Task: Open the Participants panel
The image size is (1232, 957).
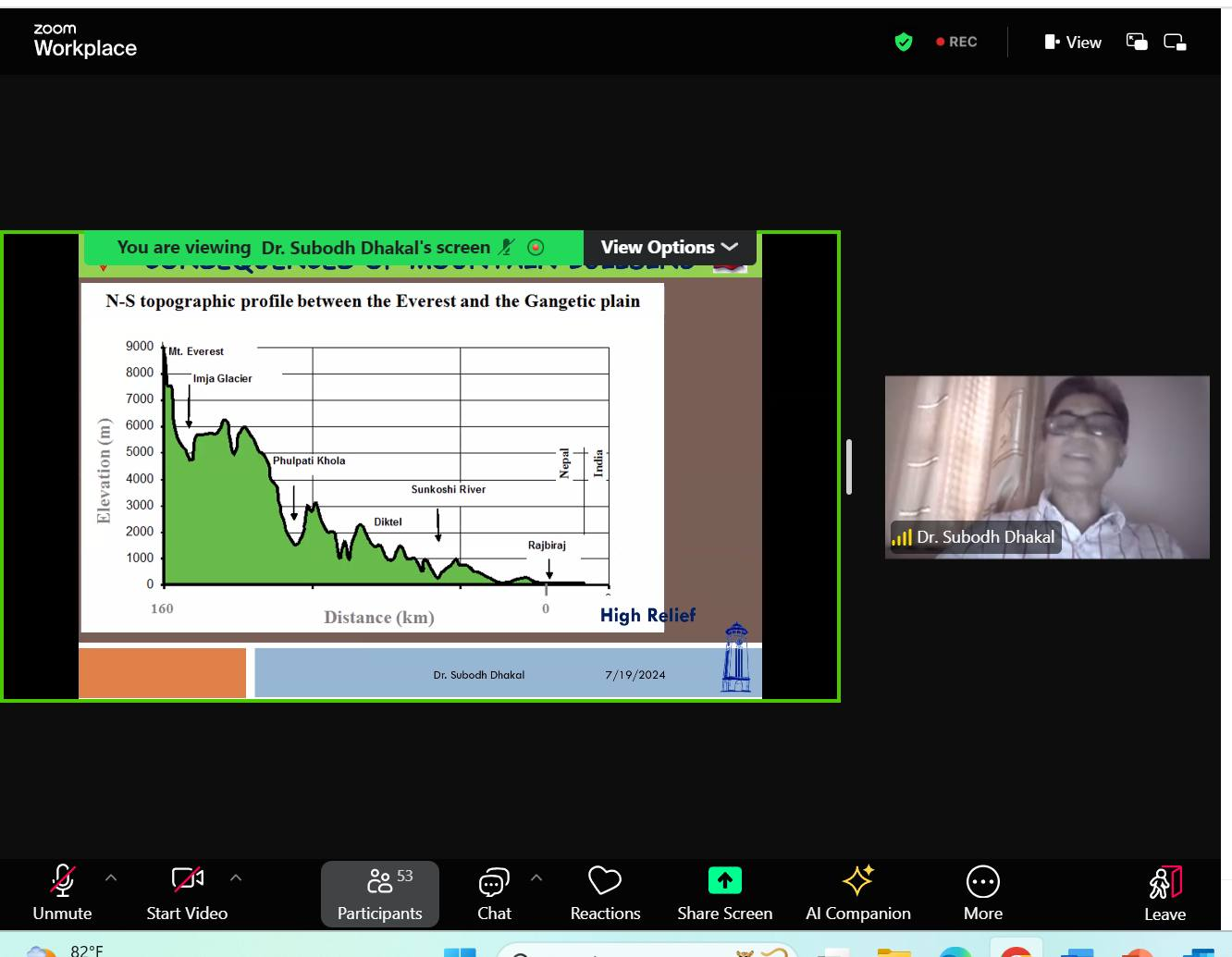Action: coord(379,893)
